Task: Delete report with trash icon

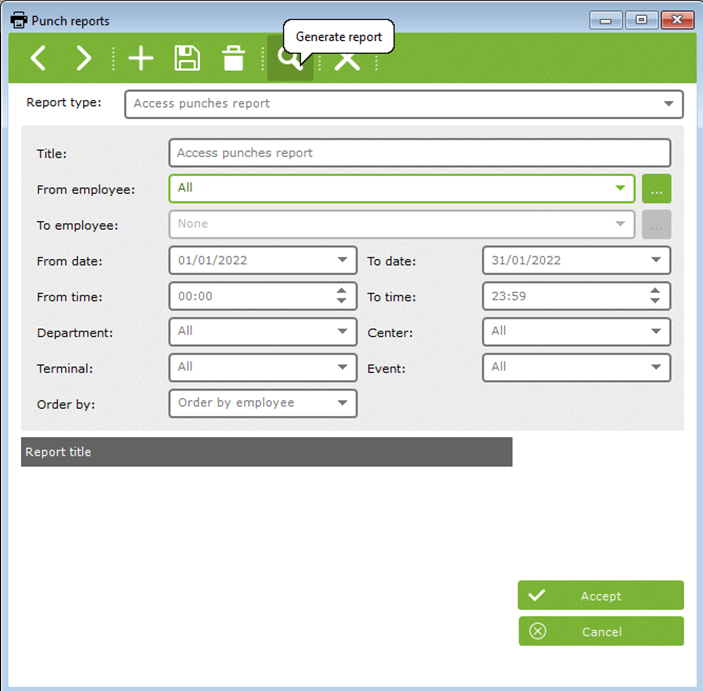Action: (233, 58)
